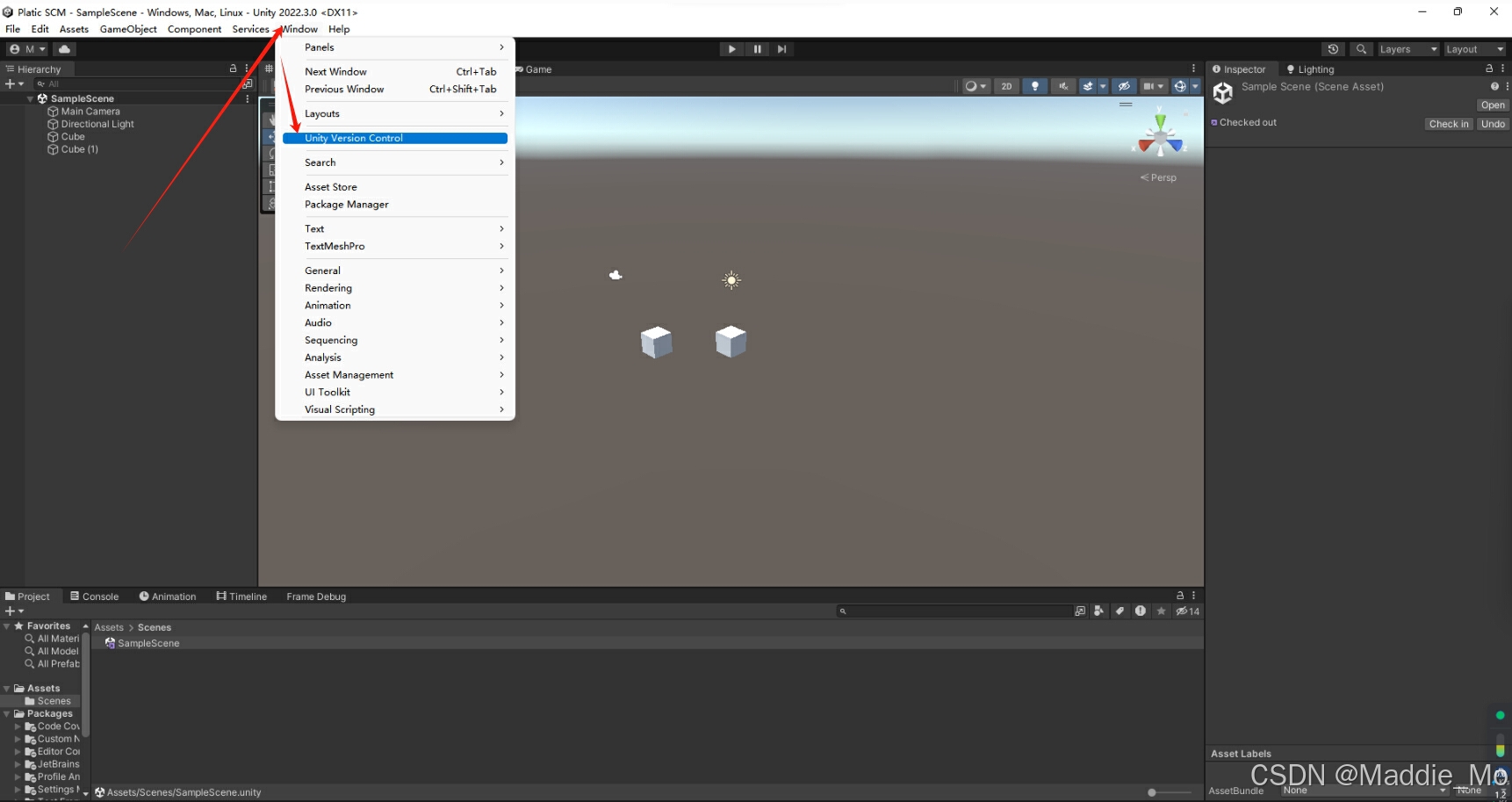Open SampleScene row three-dot options
The height and width of the screenshot is (802, 1512).
pyautogui.click(x=248, y=99)
